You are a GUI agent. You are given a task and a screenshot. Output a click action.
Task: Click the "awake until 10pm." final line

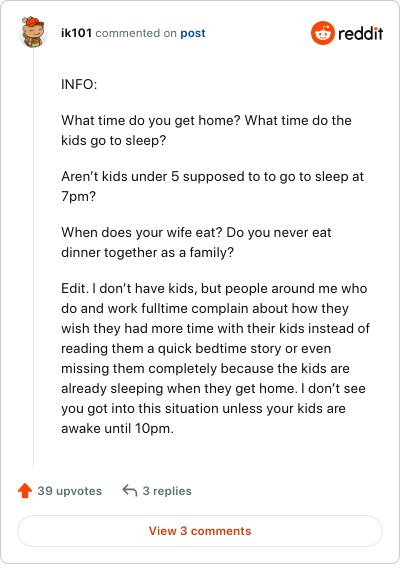[x=117, y=428]
